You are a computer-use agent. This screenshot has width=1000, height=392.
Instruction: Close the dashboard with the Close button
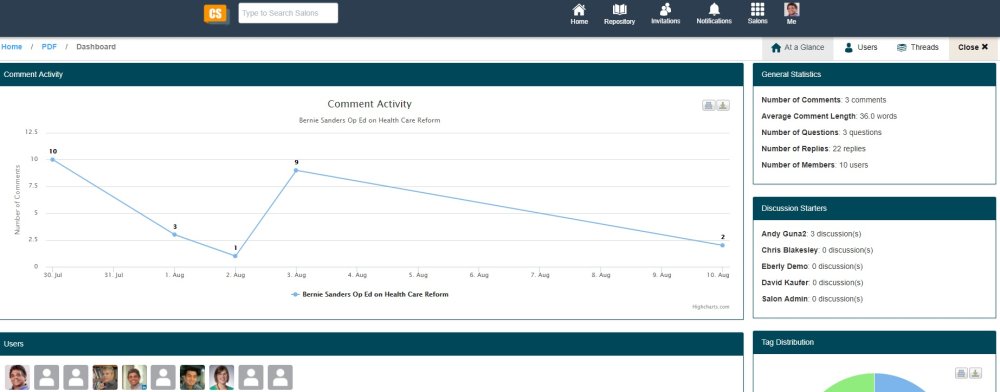coord(973,48)
